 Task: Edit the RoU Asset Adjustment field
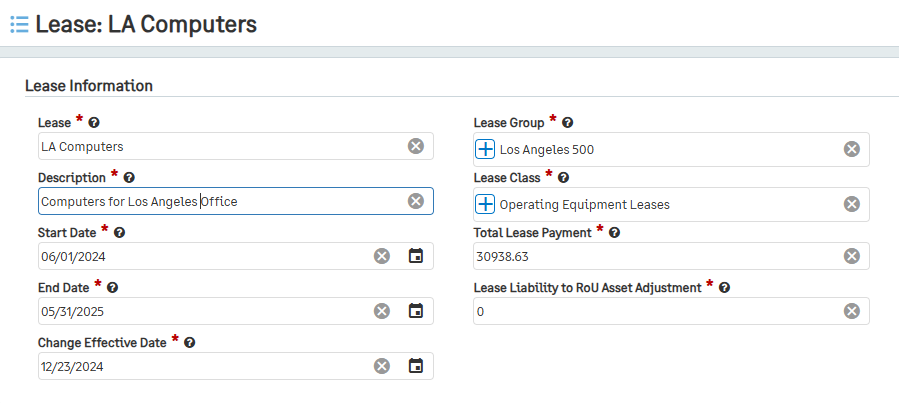(x=671, y=311)
